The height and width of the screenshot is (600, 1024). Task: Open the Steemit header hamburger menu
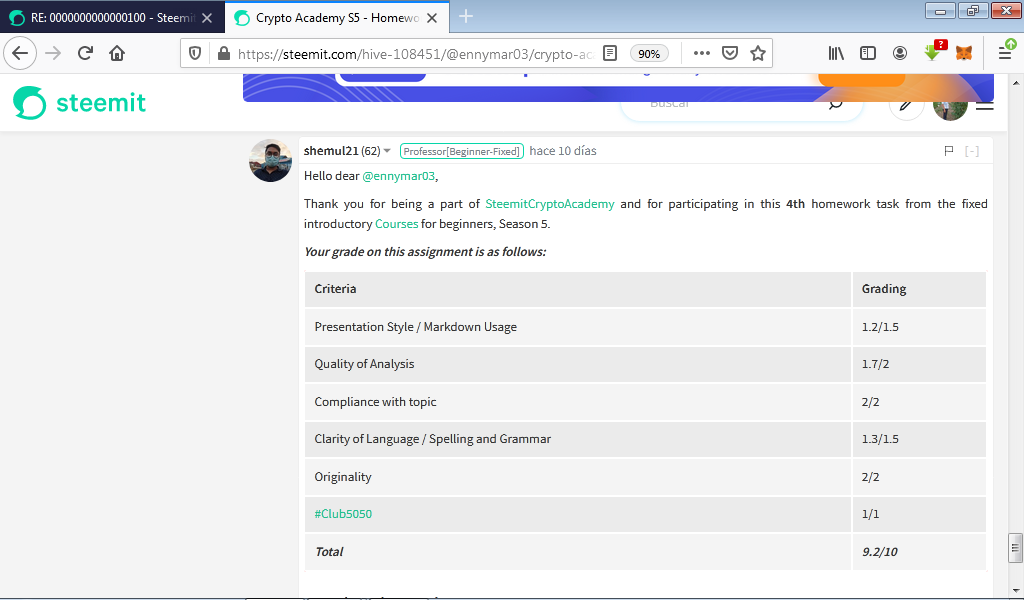(985, 106)
